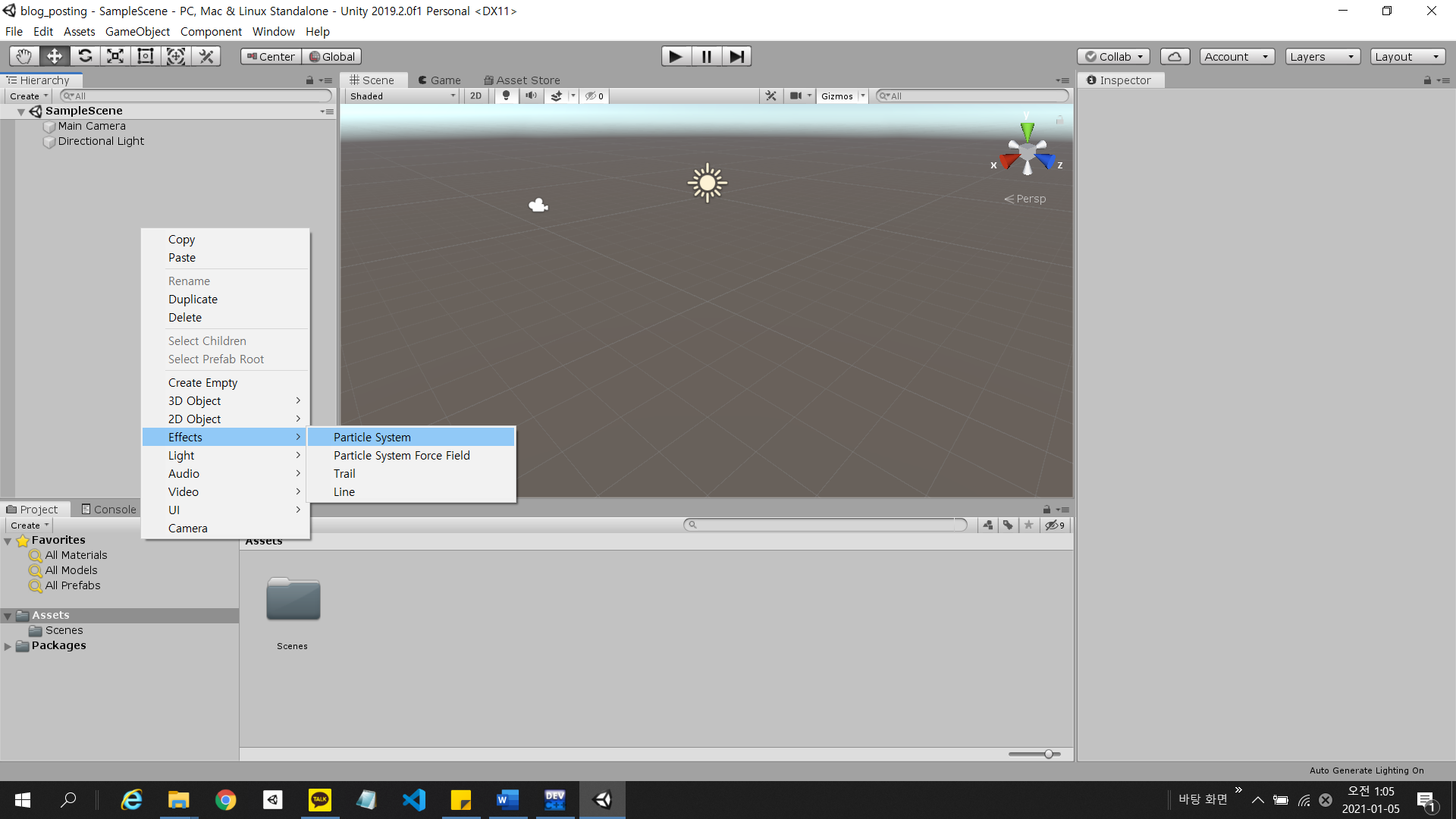Open the Shaded draw mode dropdown
The height and width of the screenshot is (819, 1456).
[402, 96]
